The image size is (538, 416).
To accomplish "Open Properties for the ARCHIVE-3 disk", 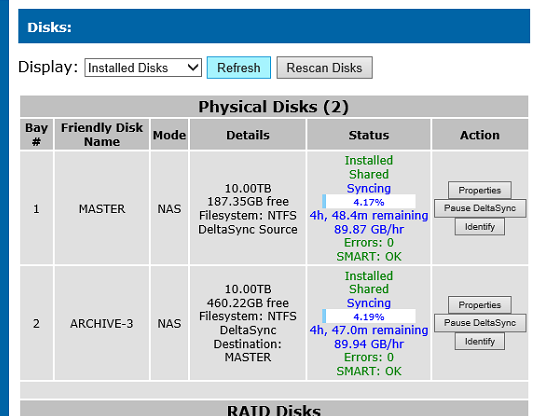I will tap(480, 305).
